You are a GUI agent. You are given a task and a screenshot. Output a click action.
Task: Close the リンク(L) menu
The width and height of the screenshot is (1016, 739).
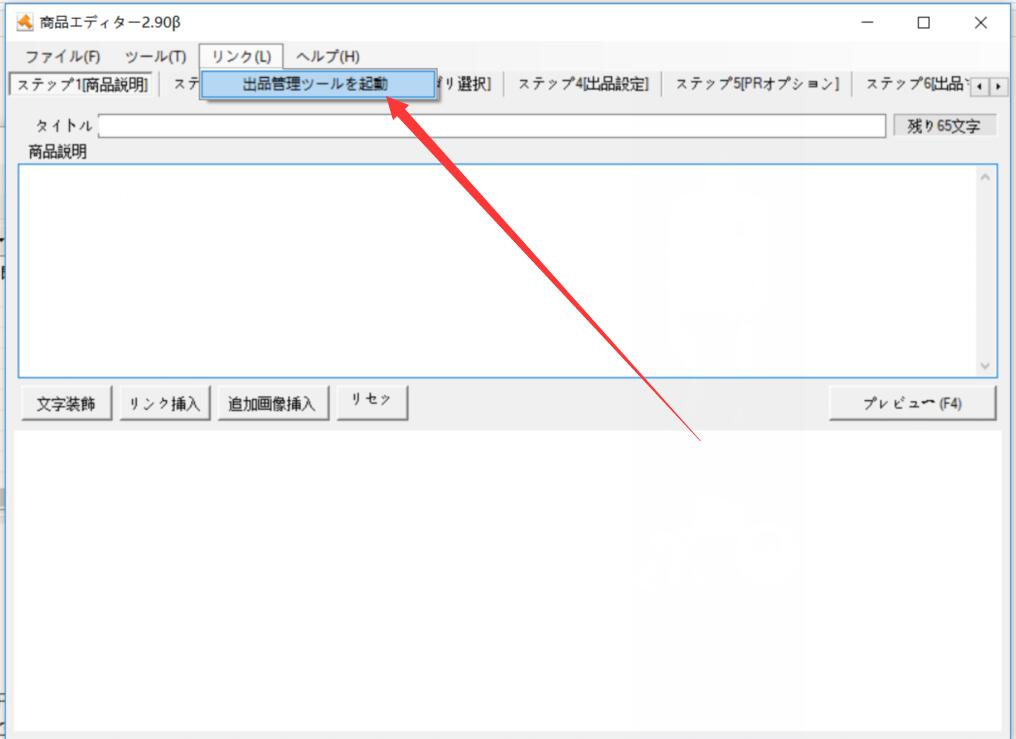(x=241, y=56)
